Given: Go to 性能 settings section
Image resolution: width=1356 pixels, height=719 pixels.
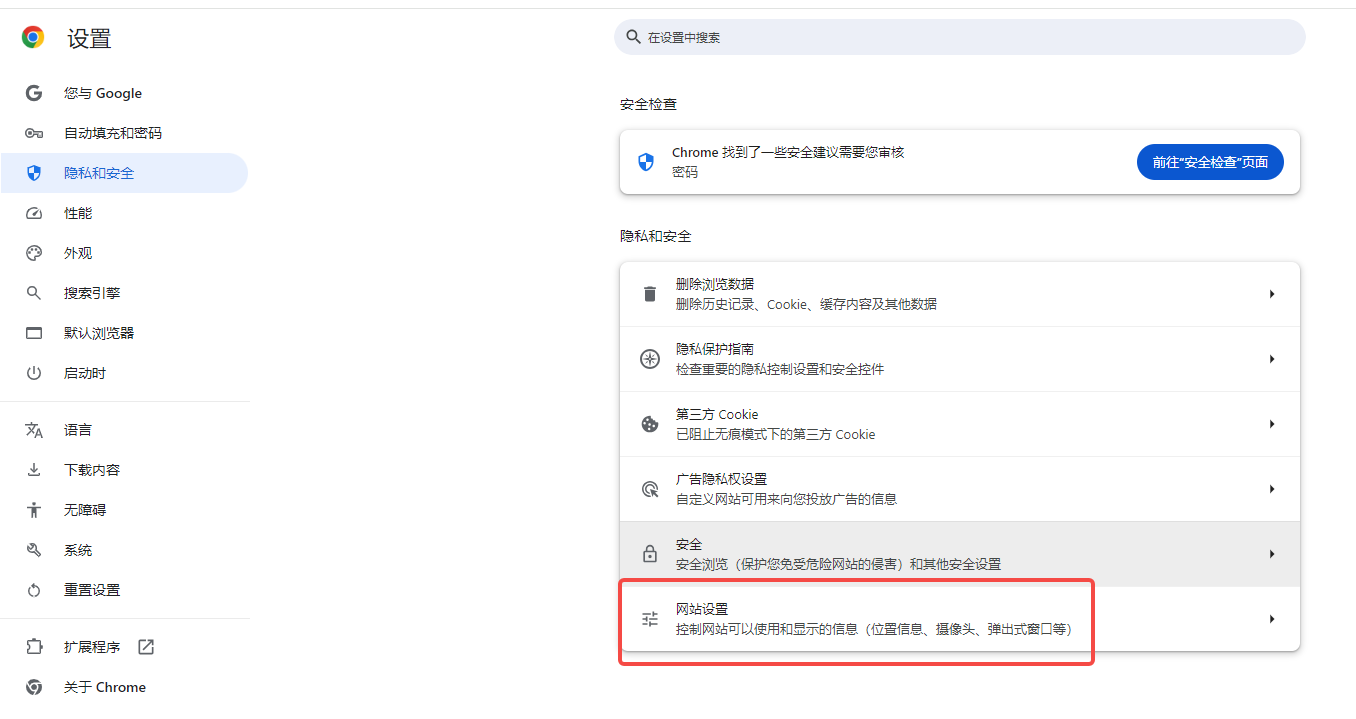Looking at the screenshot, I should (x=124, y=213).
